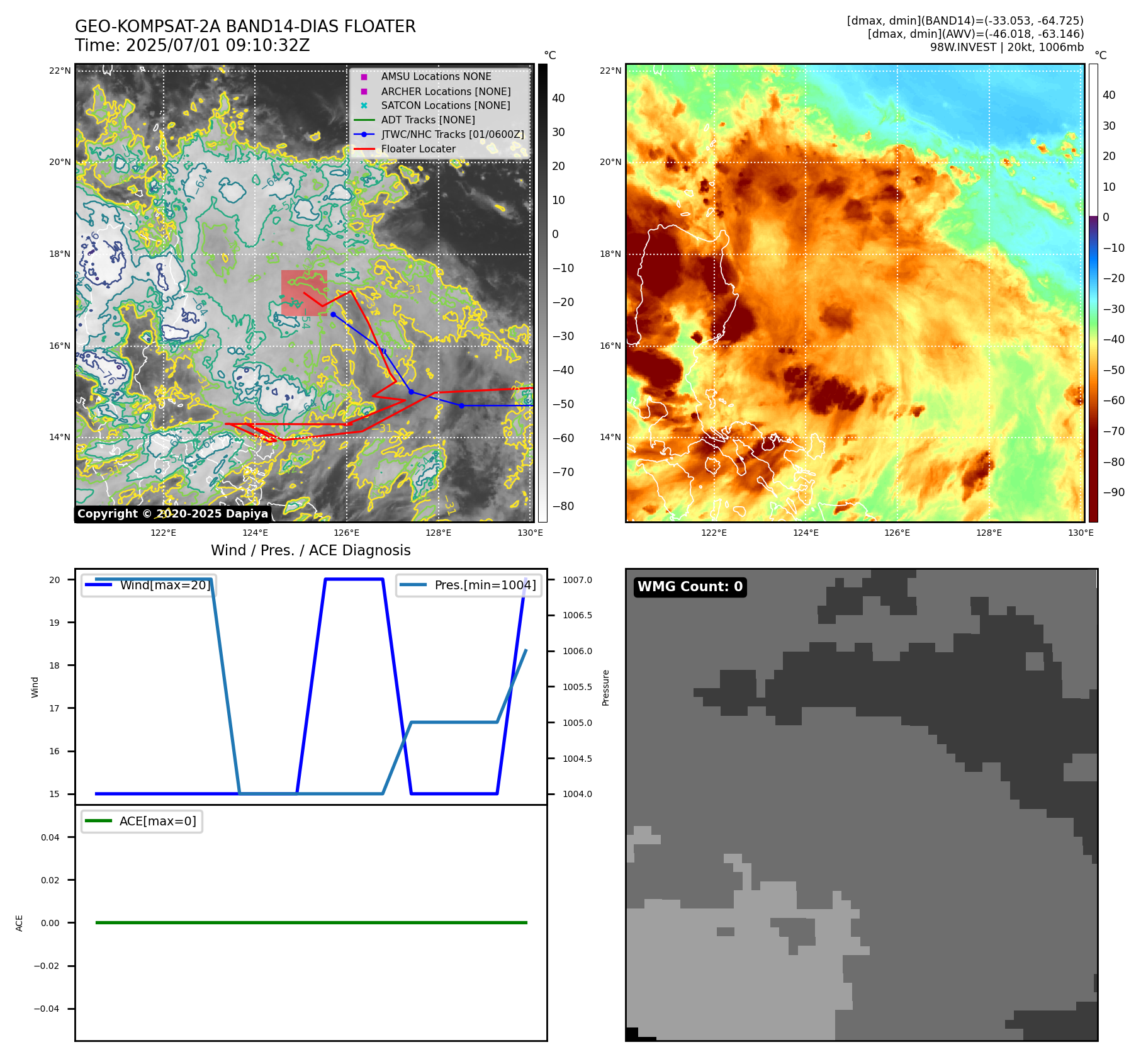Click the blue JTWC/NHC Tracks legend line

click(364, 135)
